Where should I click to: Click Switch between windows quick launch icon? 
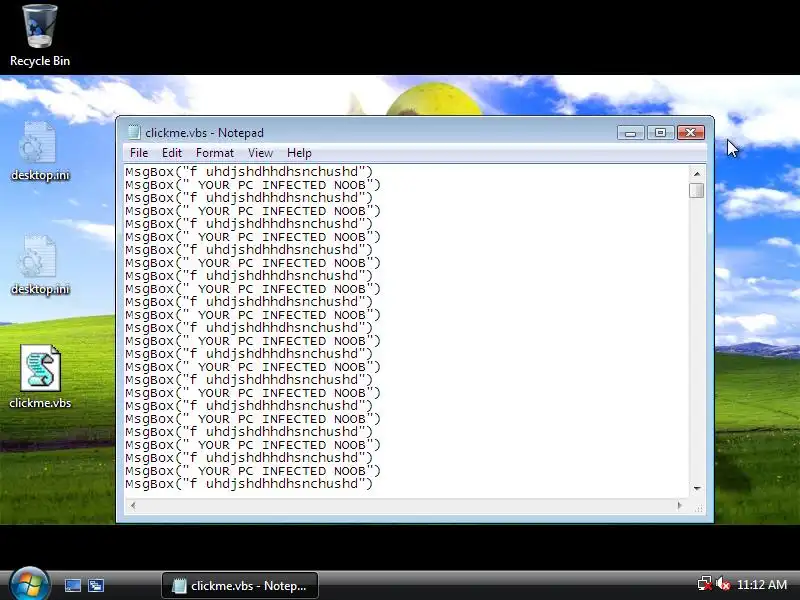pyautogui.click(x=96, y=585)
